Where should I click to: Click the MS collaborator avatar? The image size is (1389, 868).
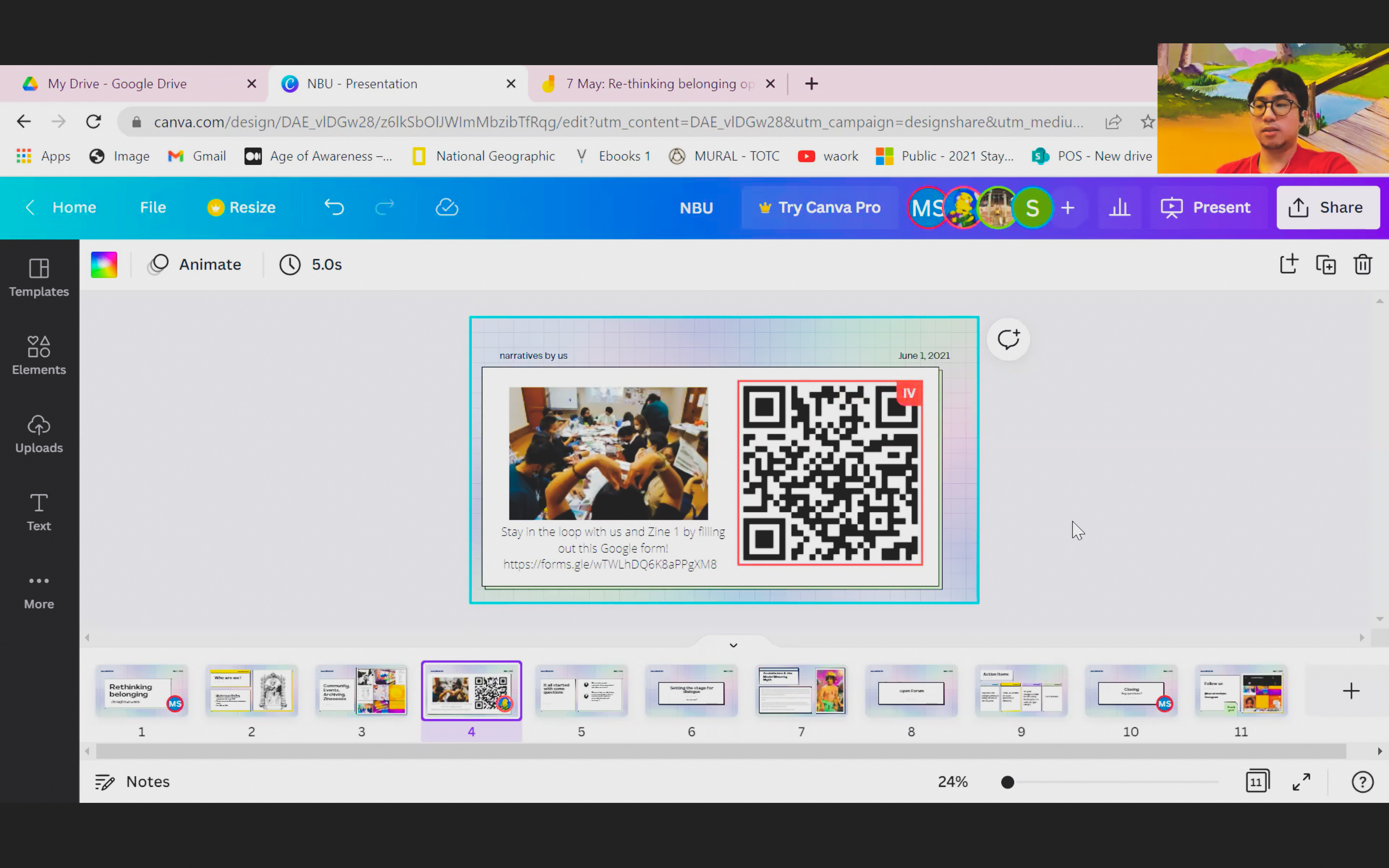click(926, 207)
